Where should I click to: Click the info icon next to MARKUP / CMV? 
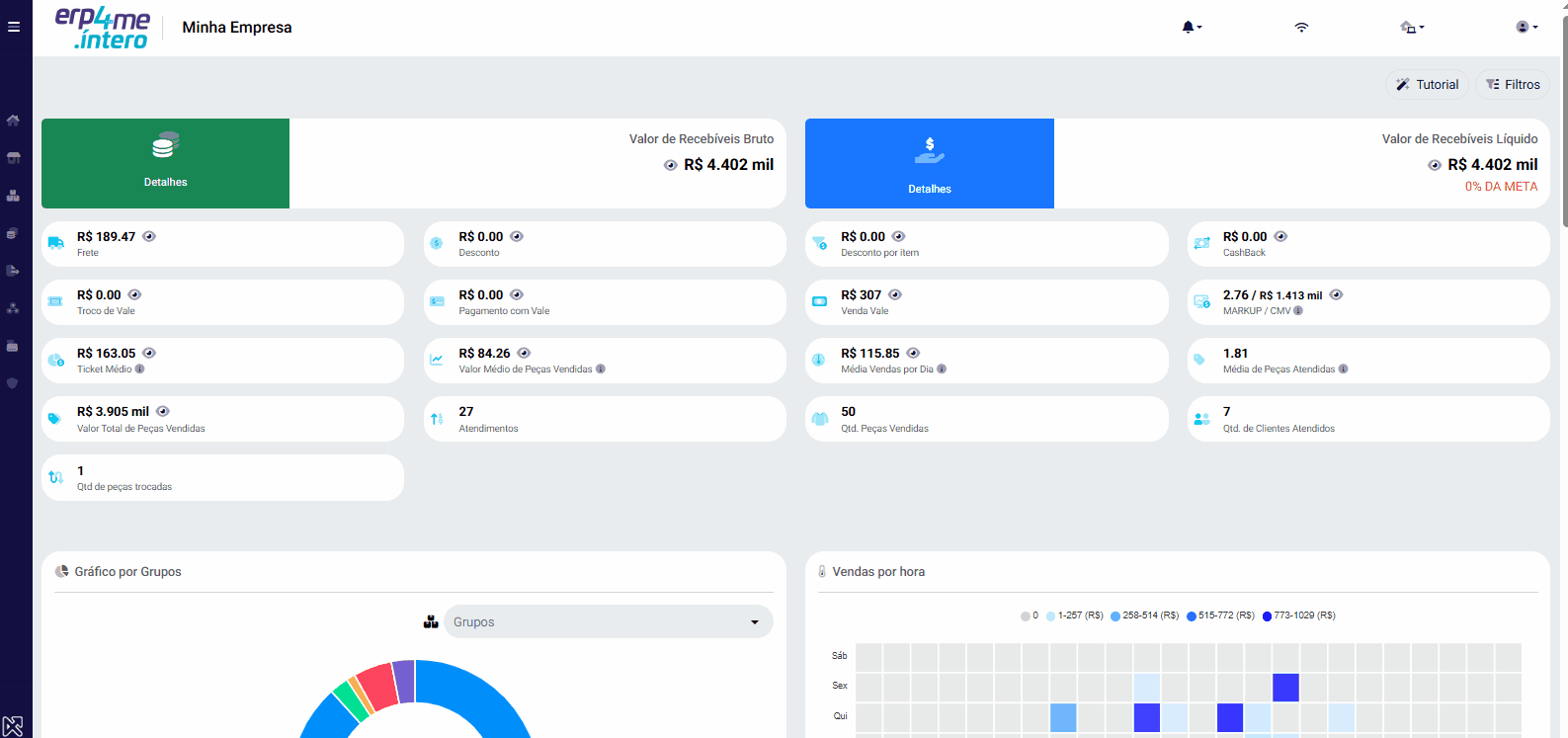point(1298,311)
